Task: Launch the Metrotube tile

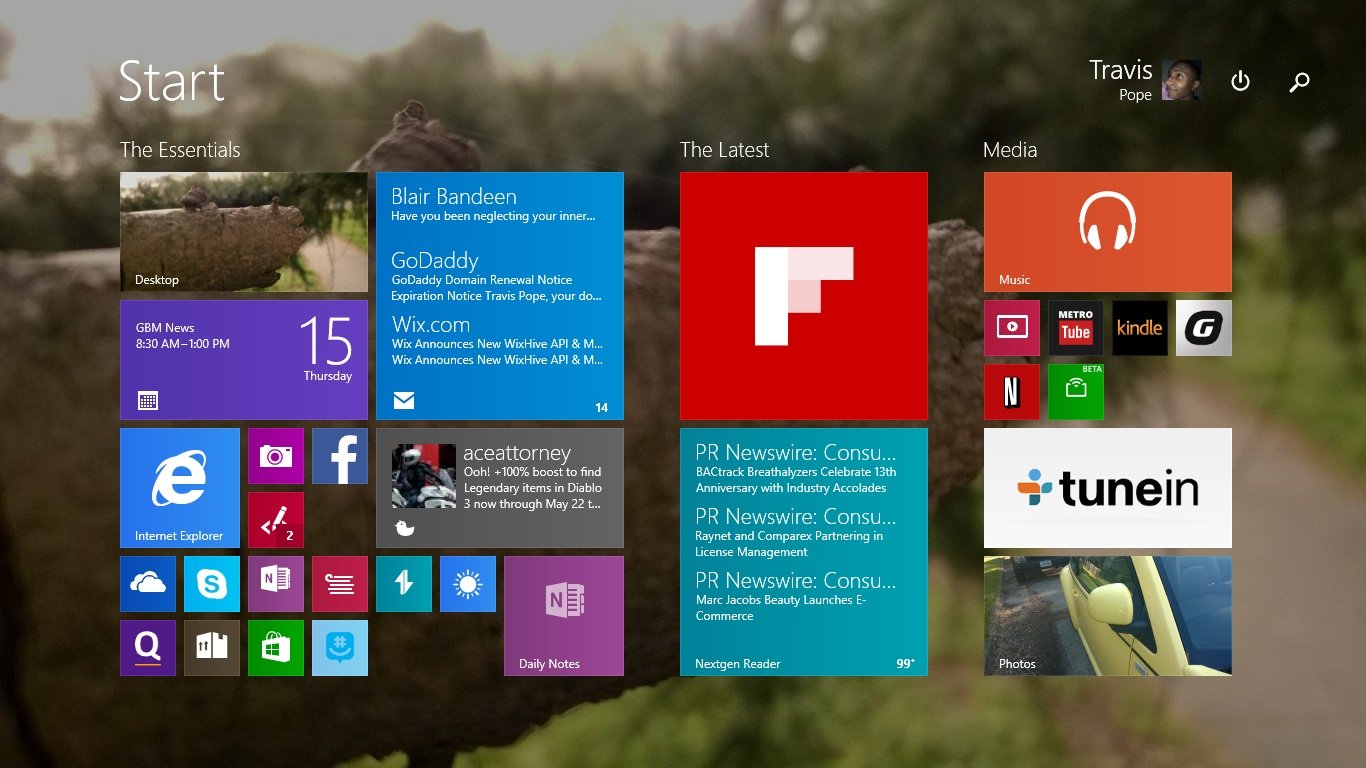Action: click(x=1076, y=328)
